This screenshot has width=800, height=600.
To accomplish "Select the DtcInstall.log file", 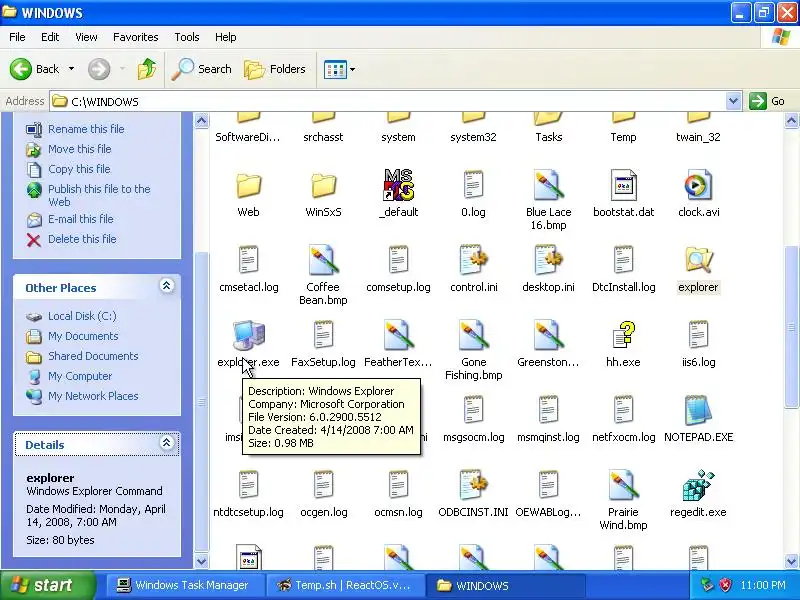I will 623,260.
